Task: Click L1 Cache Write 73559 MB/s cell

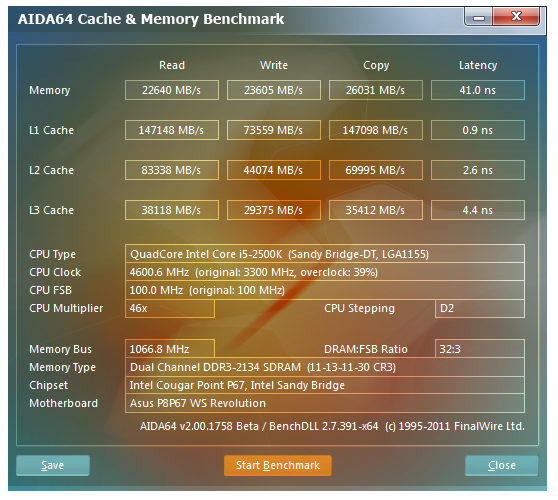Action: [274, 130]
